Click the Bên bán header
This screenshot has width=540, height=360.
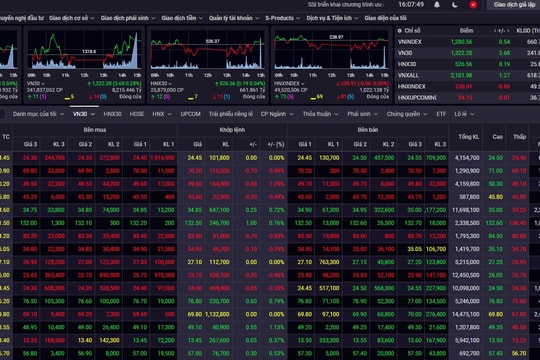pyautogui.click(x=368, y=130)
